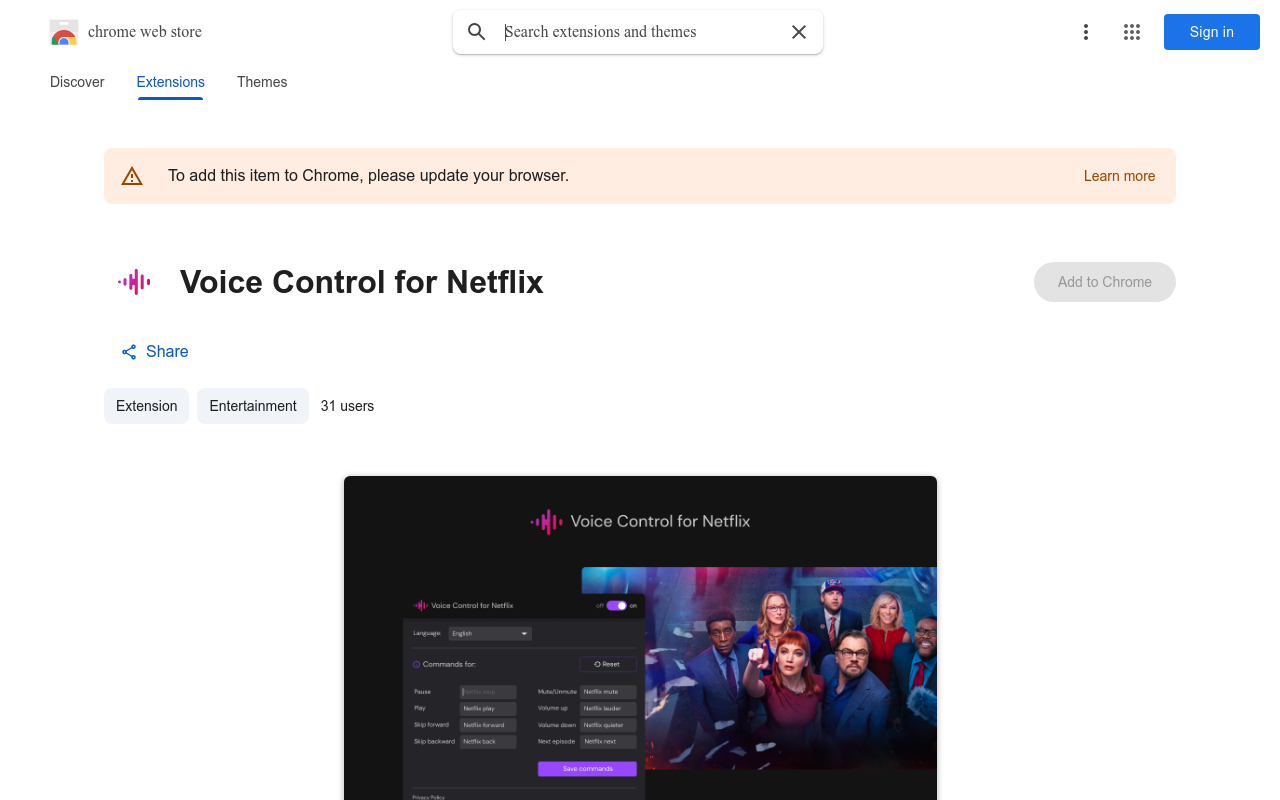1280x800 pixels.
Task: Click the update browser warning message text
Action: pyautogui.click(x=368, y=176)
